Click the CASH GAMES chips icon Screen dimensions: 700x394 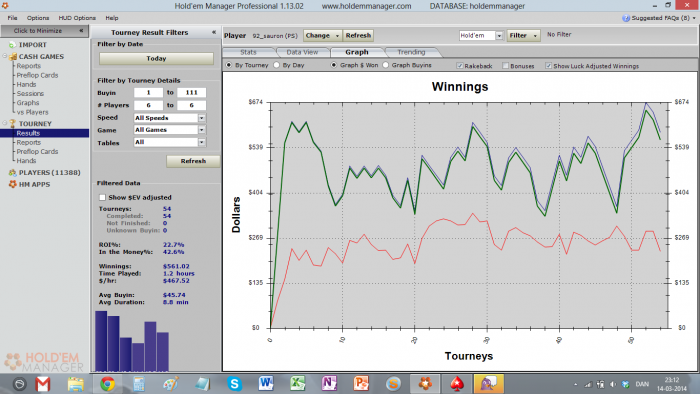pyautogui.click(x=12, y=57)
